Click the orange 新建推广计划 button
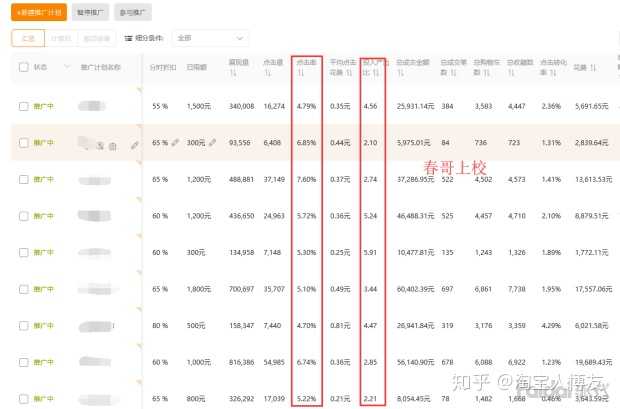 [39, 12]
